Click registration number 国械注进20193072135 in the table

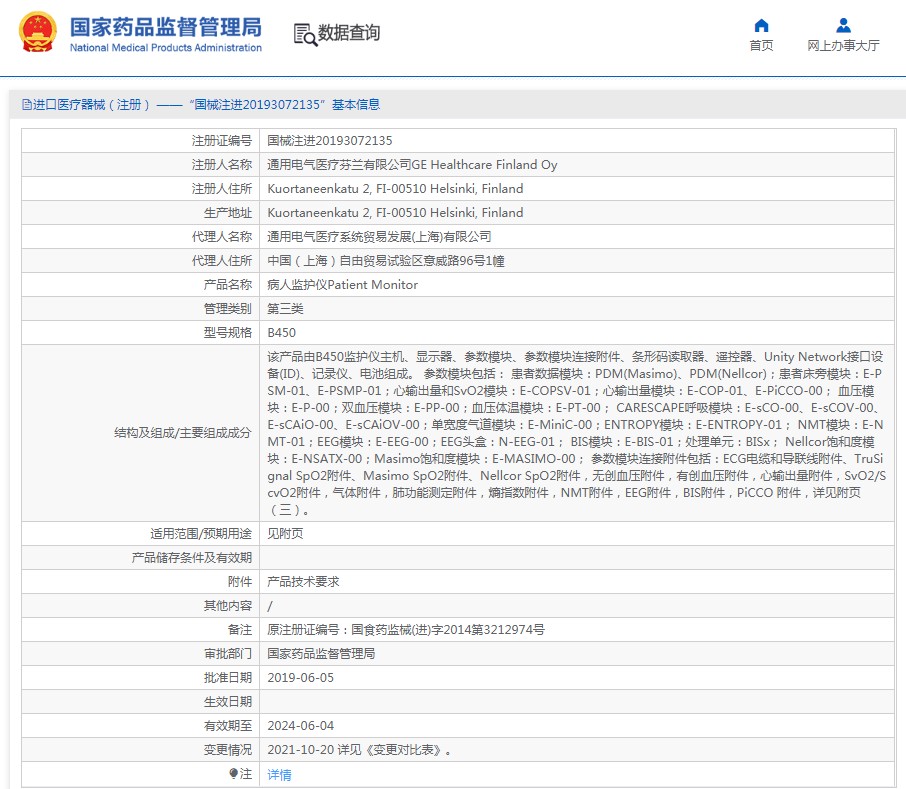(x=330, y=141)
